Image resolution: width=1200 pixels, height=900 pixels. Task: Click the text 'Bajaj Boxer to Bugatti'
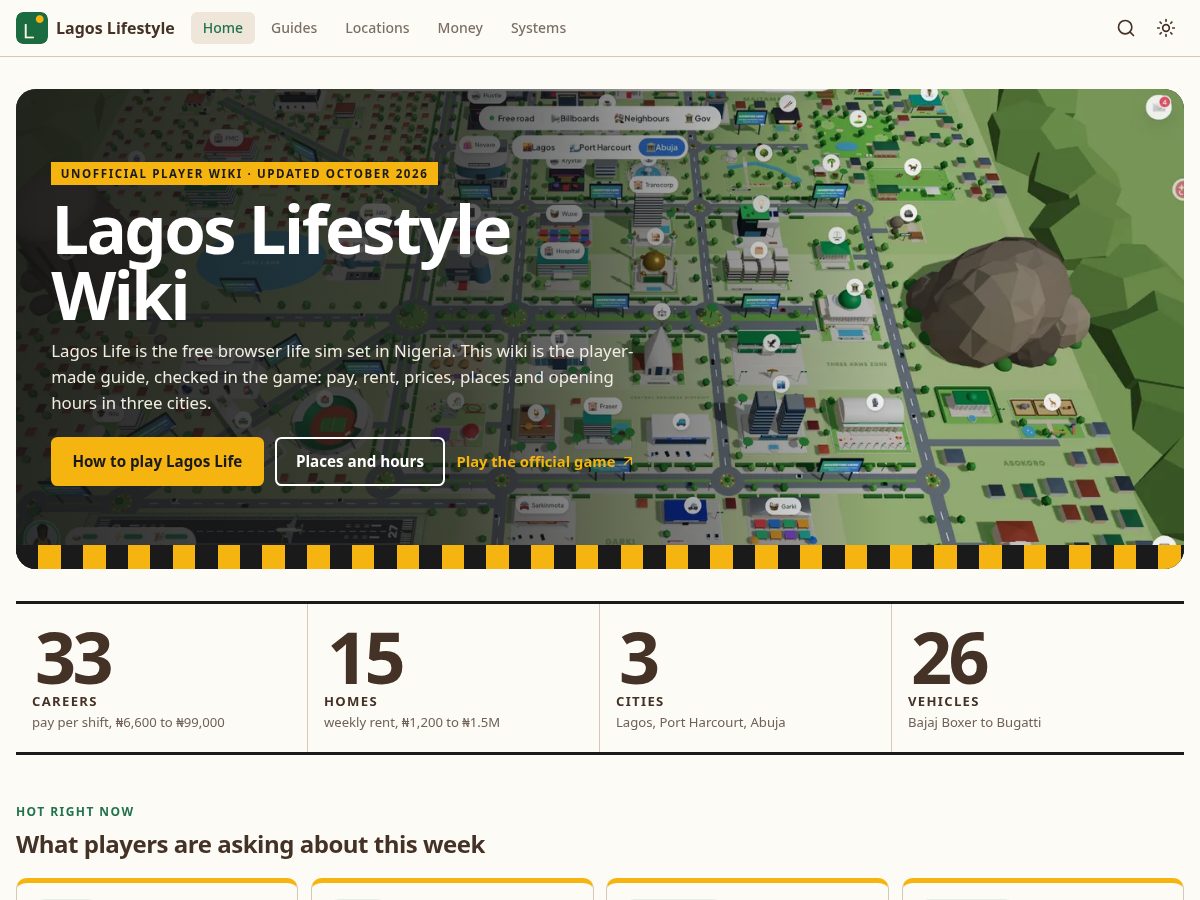click(974, 722)
